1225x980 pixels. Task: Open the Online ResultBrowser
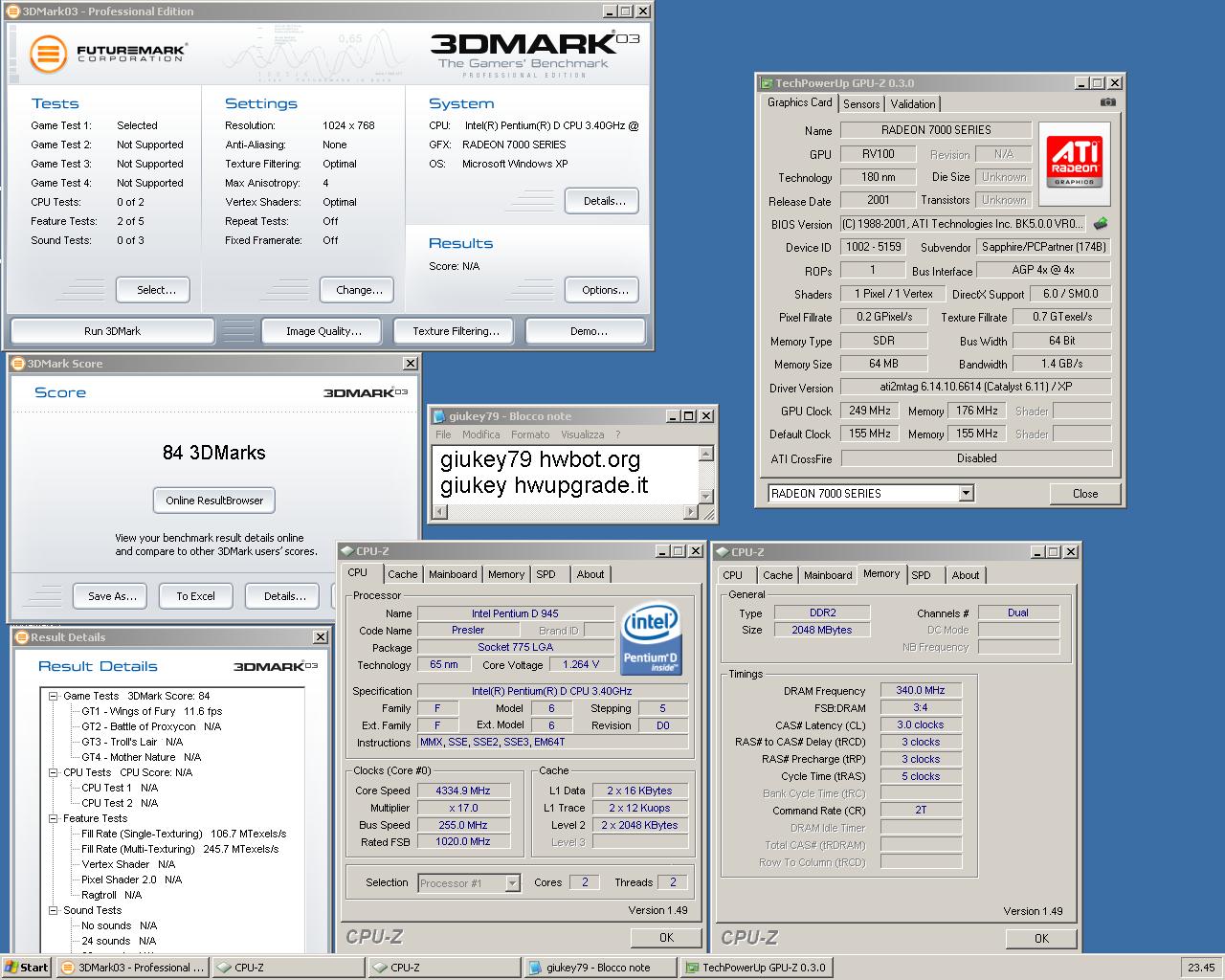click(x=214, y=501)
